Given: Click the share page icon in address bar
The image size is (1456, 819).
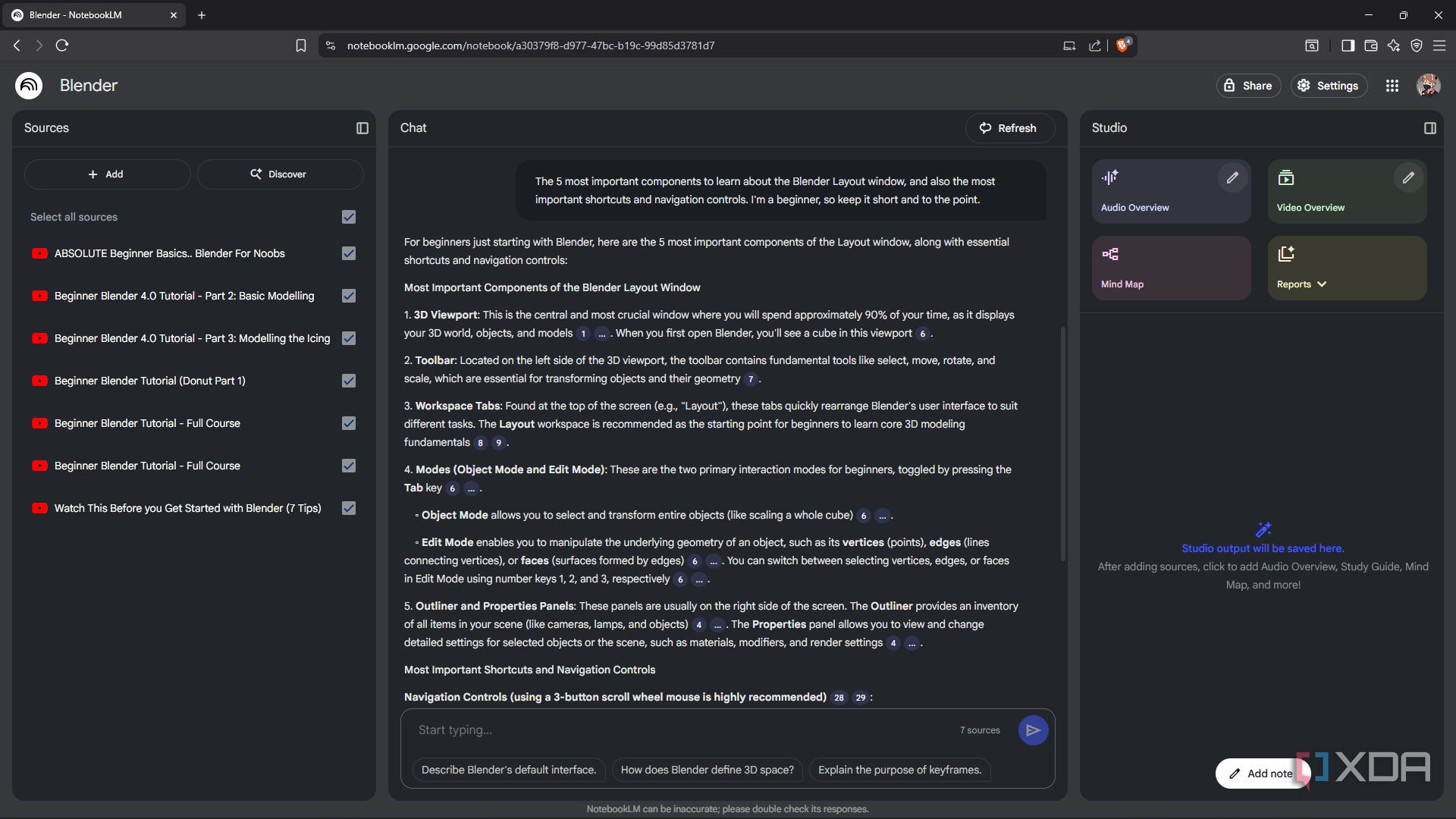Looking at the screenshot, I should (x=1094, y=45).
